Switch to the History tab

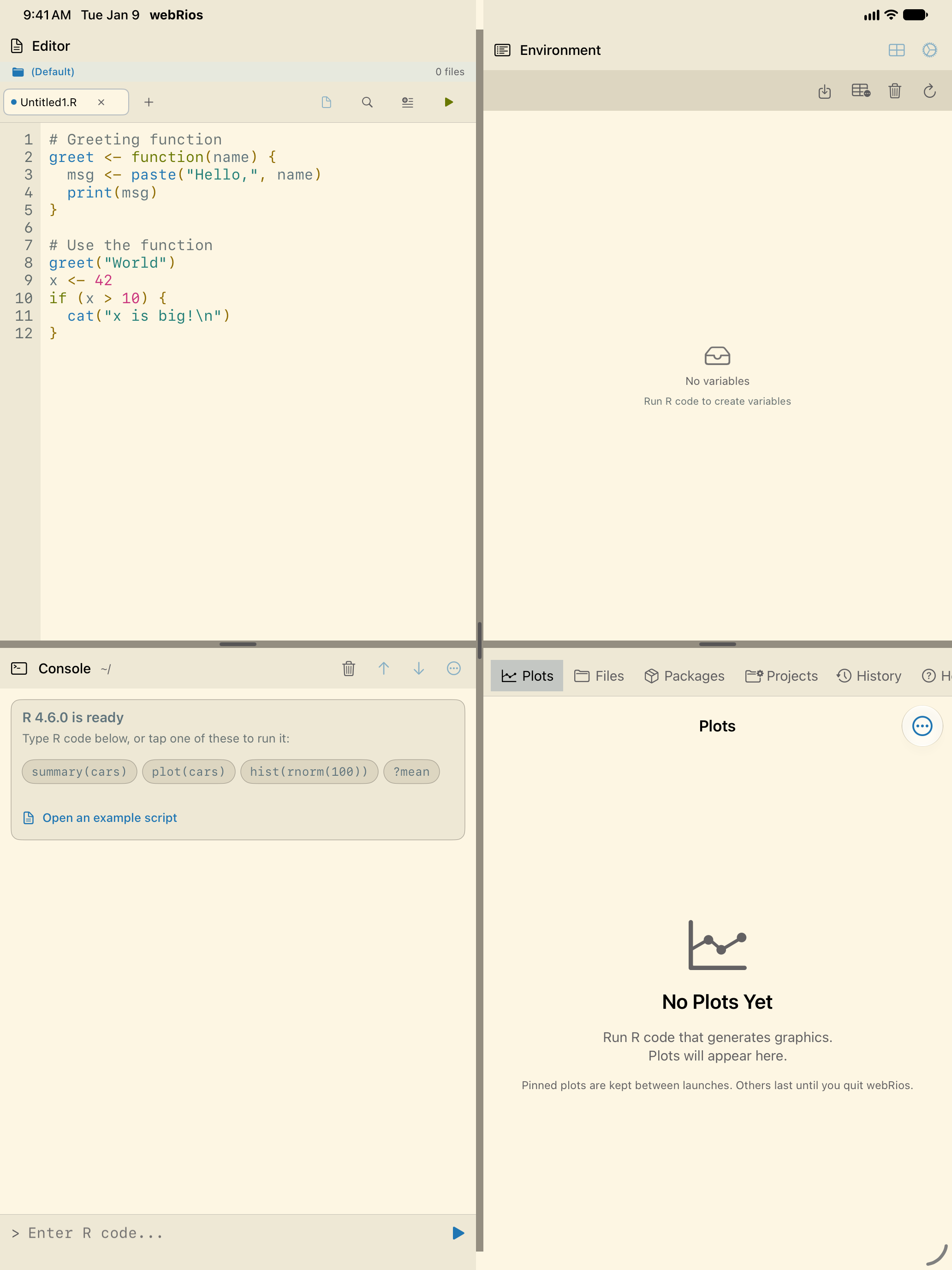click(x=869, y=676)
